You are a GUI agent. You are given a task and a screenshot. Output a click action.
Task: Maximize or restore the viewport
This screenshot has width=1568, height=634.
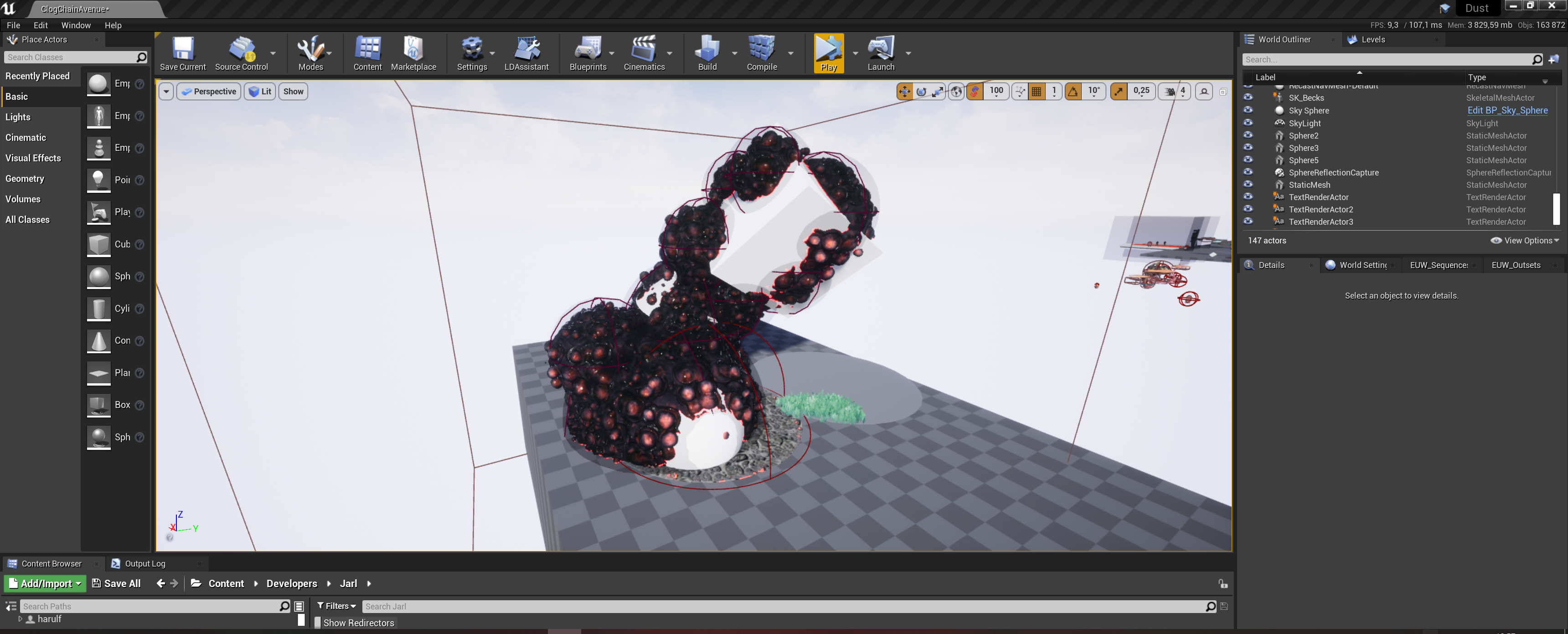point(1223,92)
